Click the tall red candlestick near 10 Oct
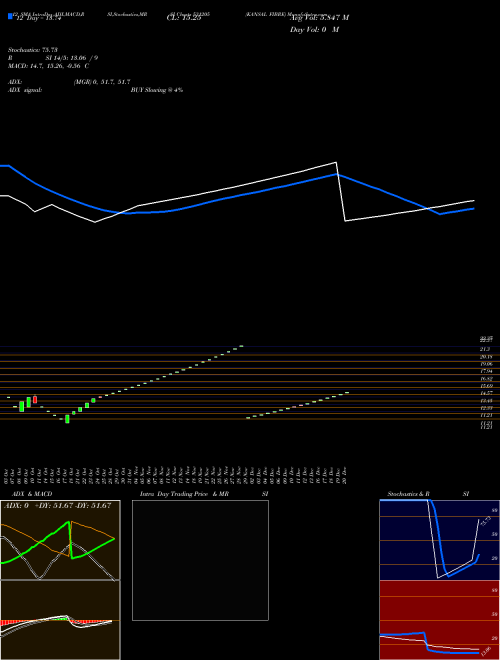Screen dimensions: 500x660 tap(35, 399)
